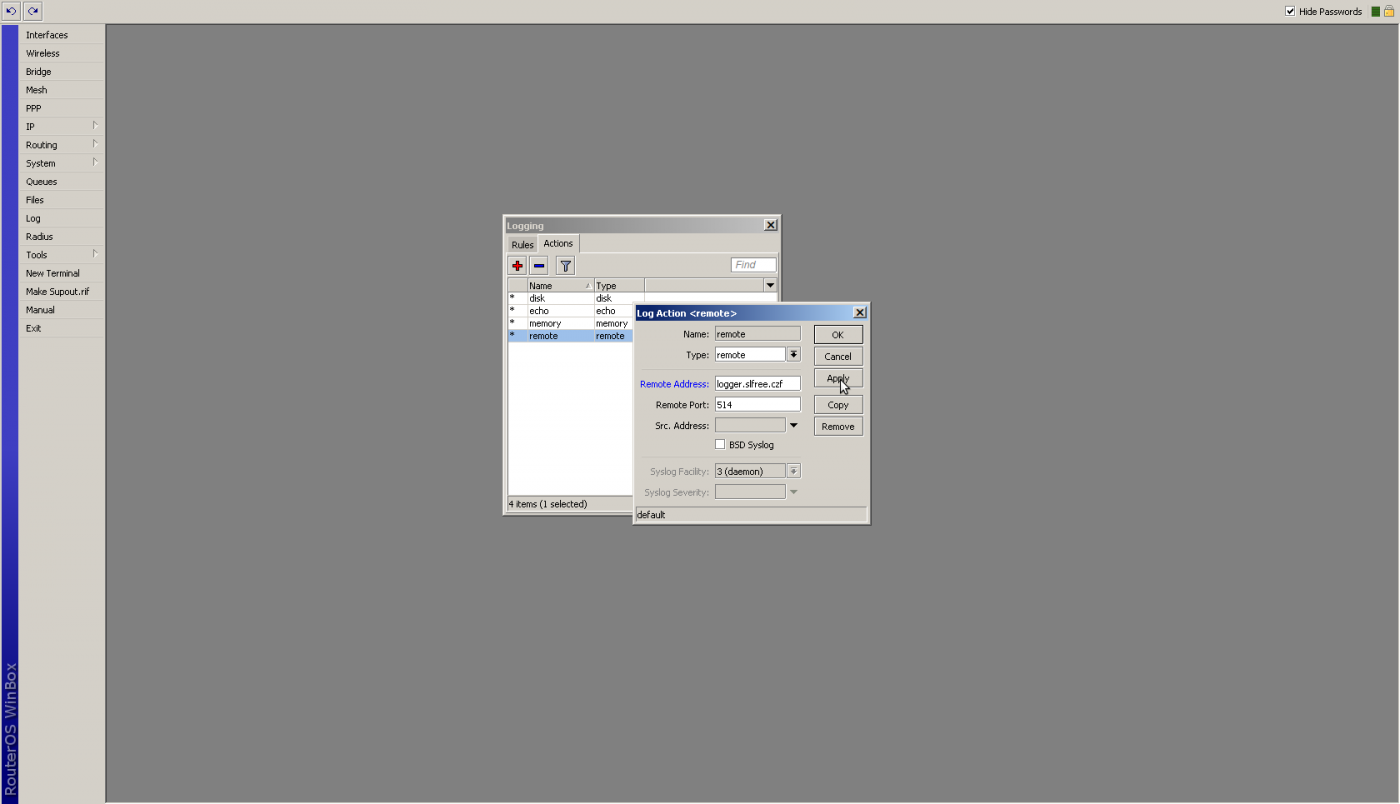Click the Copy button
This screenshot has width=1400, height=804.
click(838, 405)
